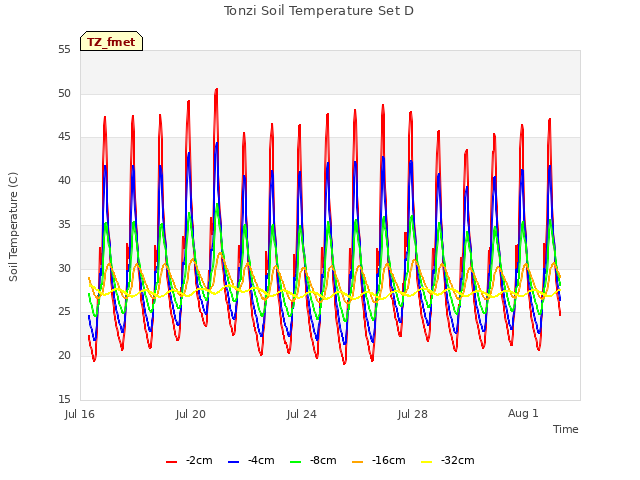Viewport: 640px width, 480px height.
Task: Click the 55 y-axis tick label
Action: tap(64, 50)
